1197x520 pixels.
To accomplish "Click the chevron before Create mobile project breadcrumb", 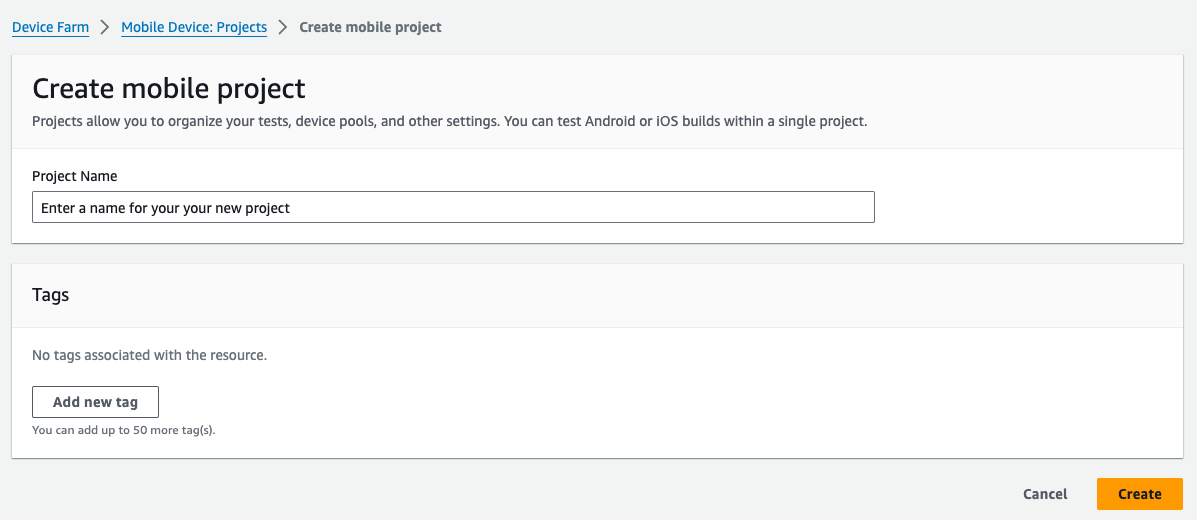I will (283, 28).
